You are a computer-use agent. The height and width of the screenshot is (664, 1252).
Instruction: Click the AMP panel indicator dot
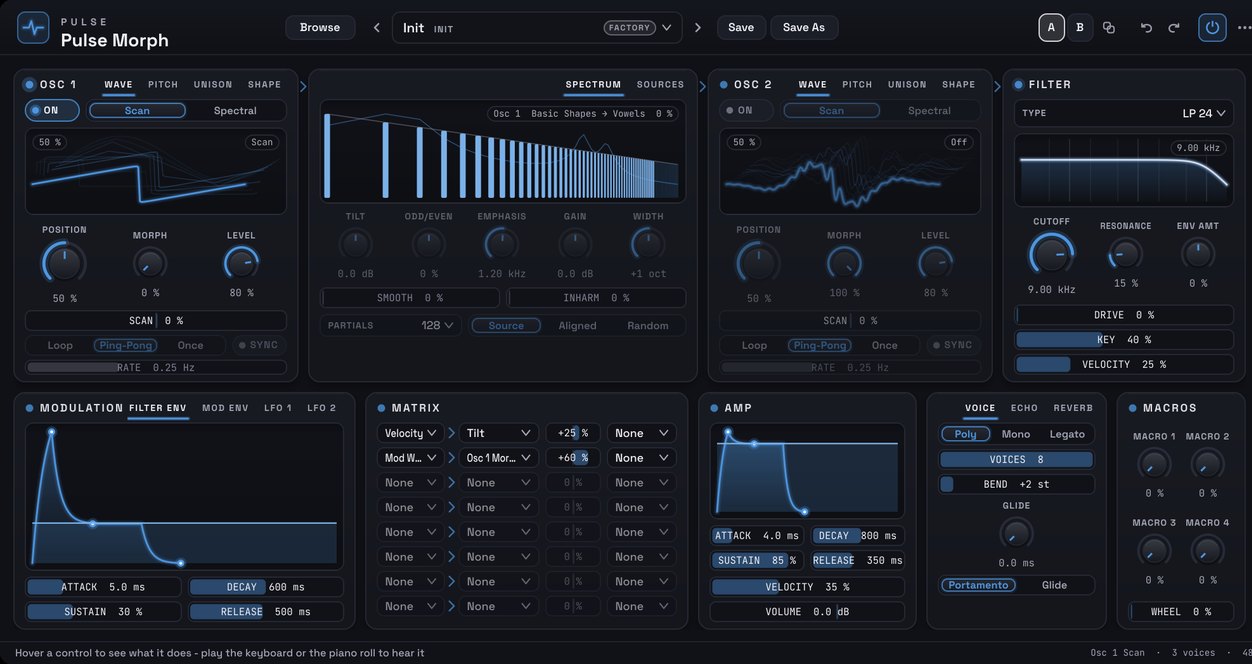[713, 408]
